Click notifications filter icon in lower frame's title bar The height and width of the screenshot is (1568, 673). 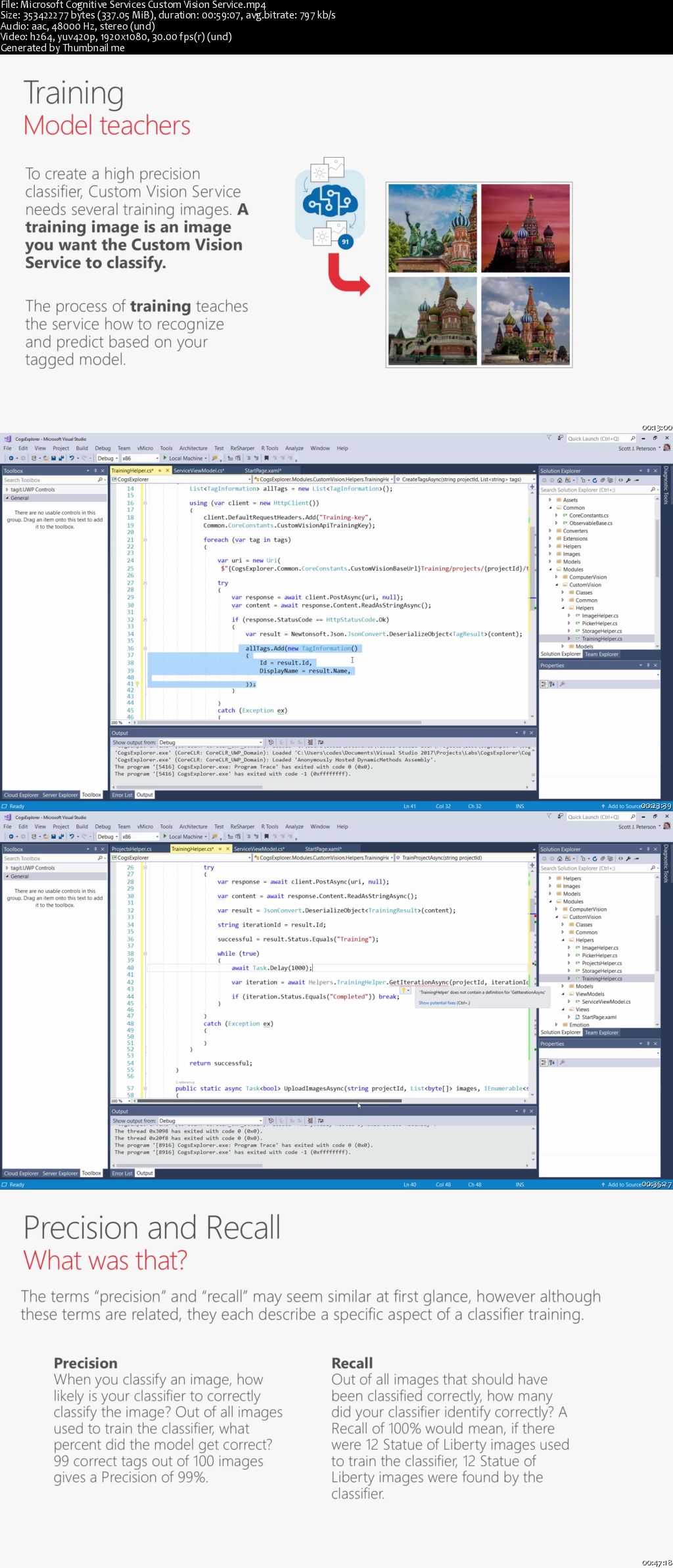point(549,817)
